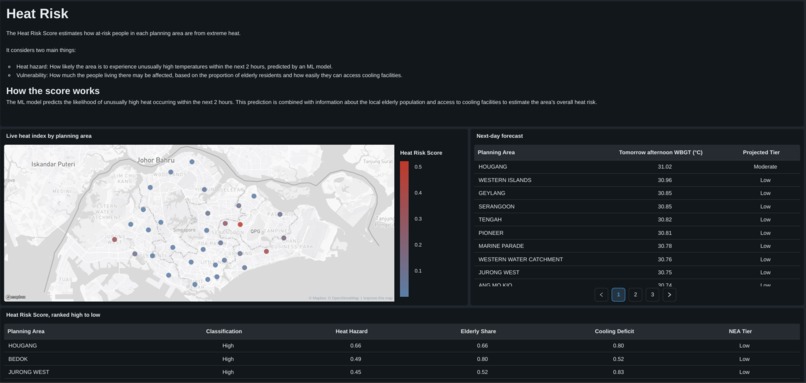
Task: Click Jurong West's 0.45 heat hazard value
Action: 355,372
